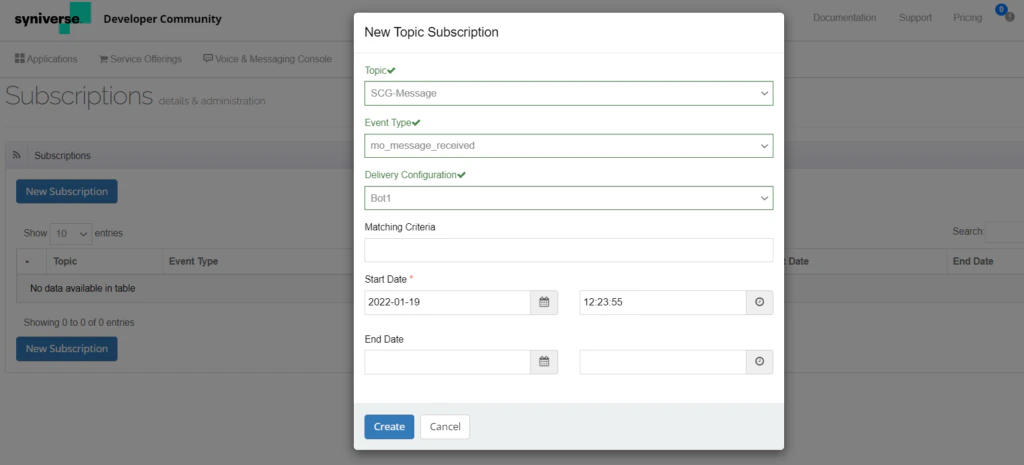Click the Matching Criteria field
1024x465 pixels.
(x=568, y=250)
